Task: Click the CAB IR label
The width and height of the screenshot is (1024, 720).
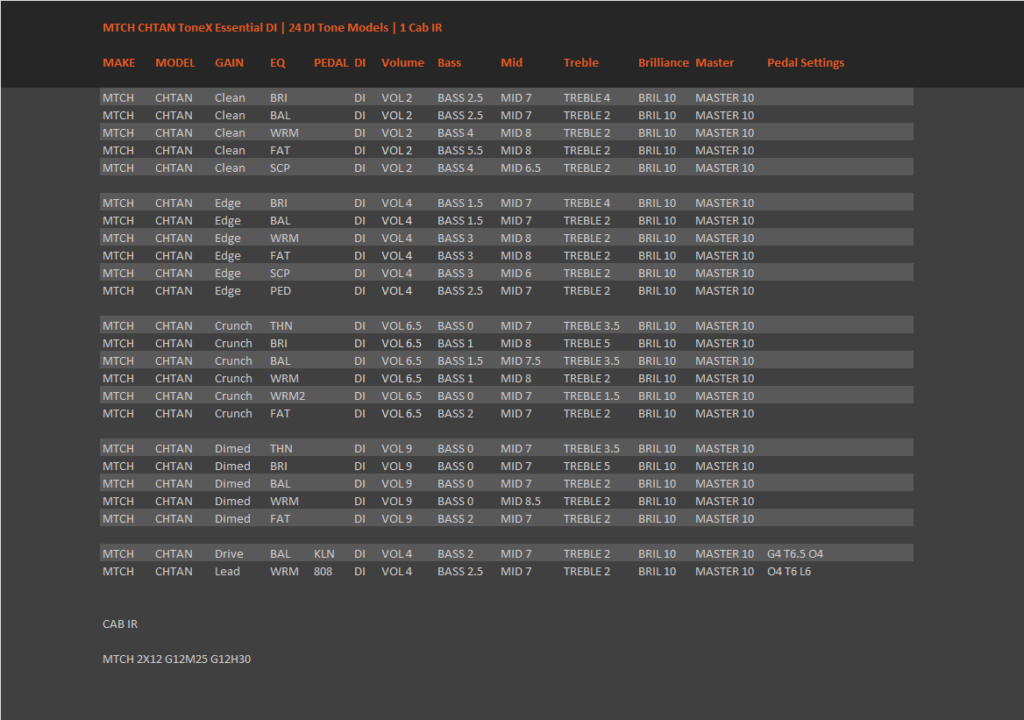Action: click(120, 625)
